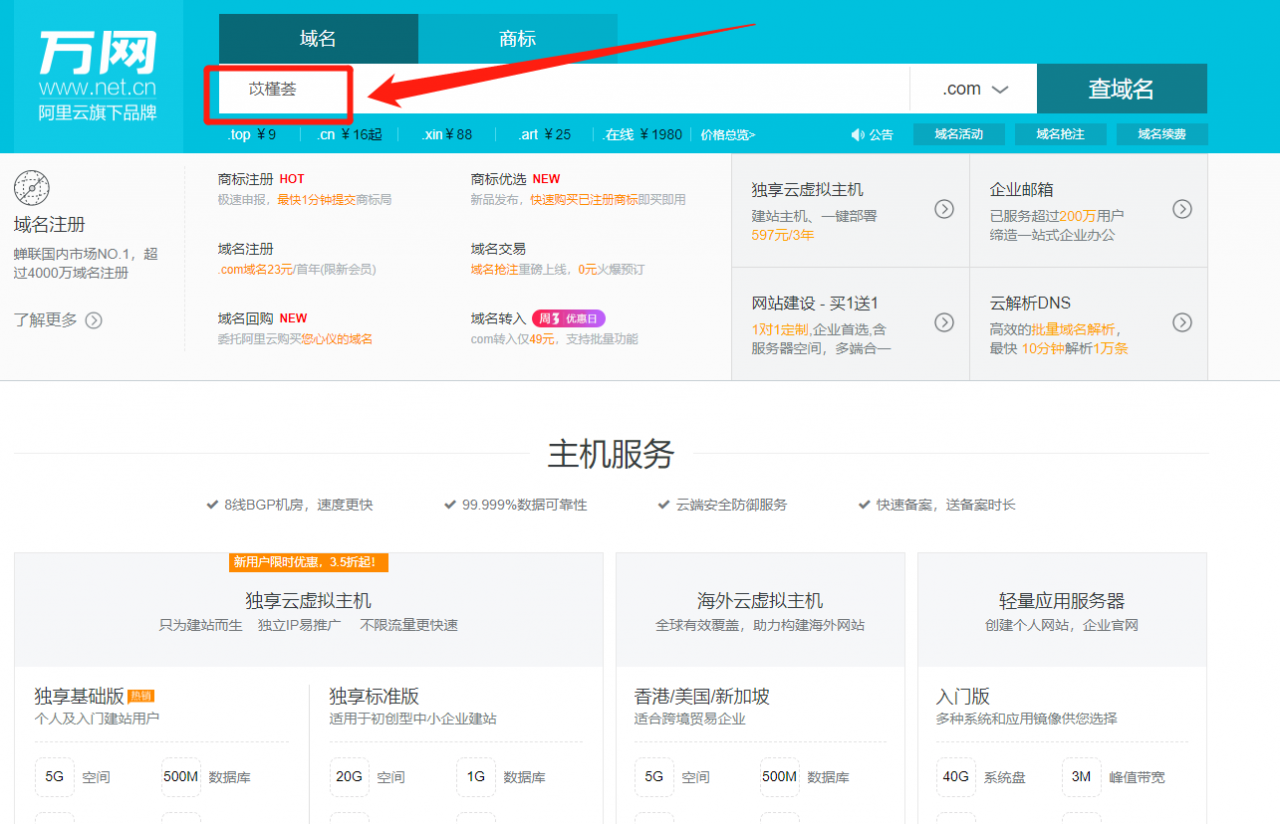Screen dimensions: 1280x824
Task: Open 域名抢注 from the top bar
Action: click(x=1060, y=134)
